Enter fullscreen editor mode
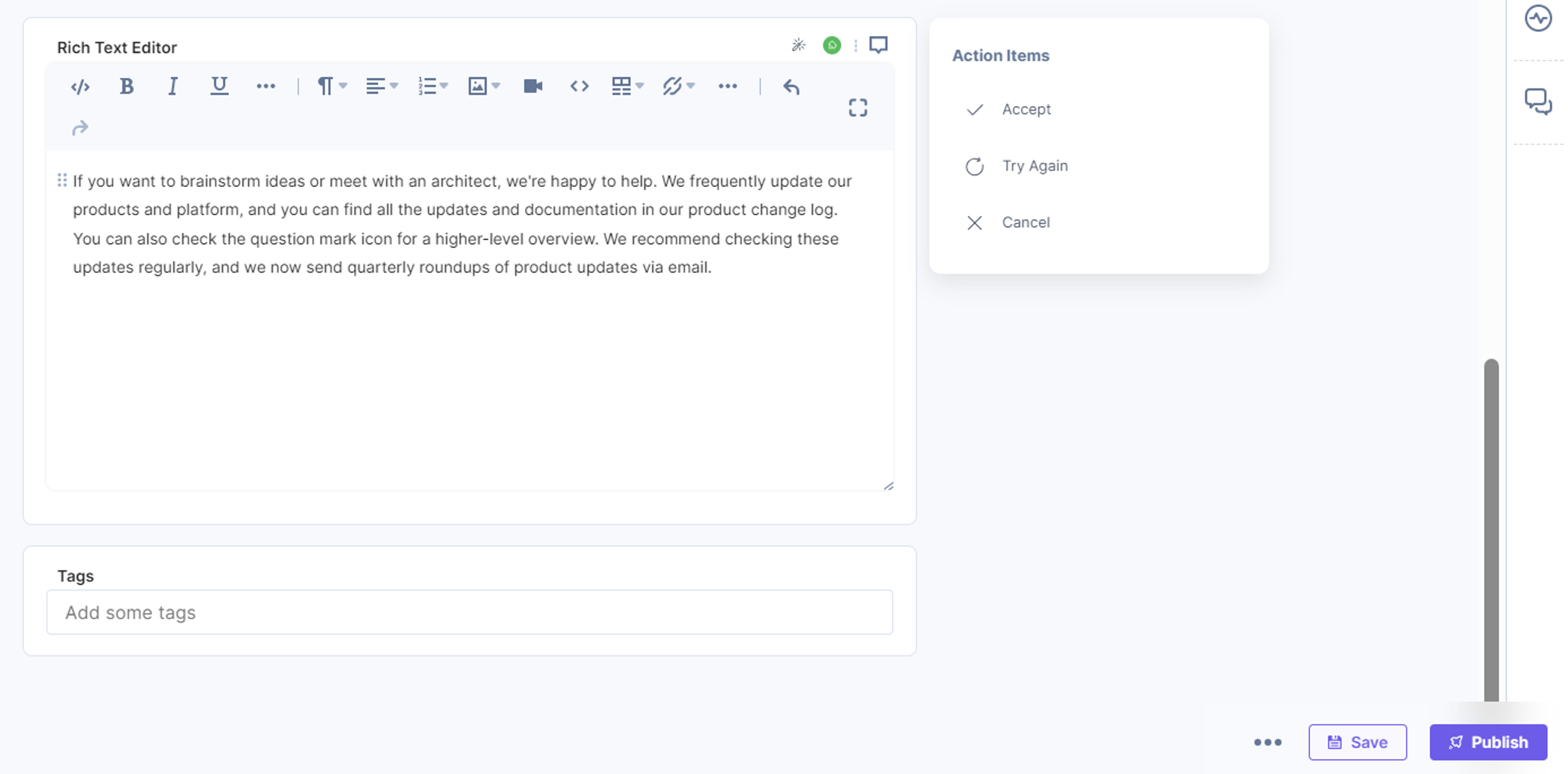This screenshot has height=774, width=1568. (x=857, y=108)
